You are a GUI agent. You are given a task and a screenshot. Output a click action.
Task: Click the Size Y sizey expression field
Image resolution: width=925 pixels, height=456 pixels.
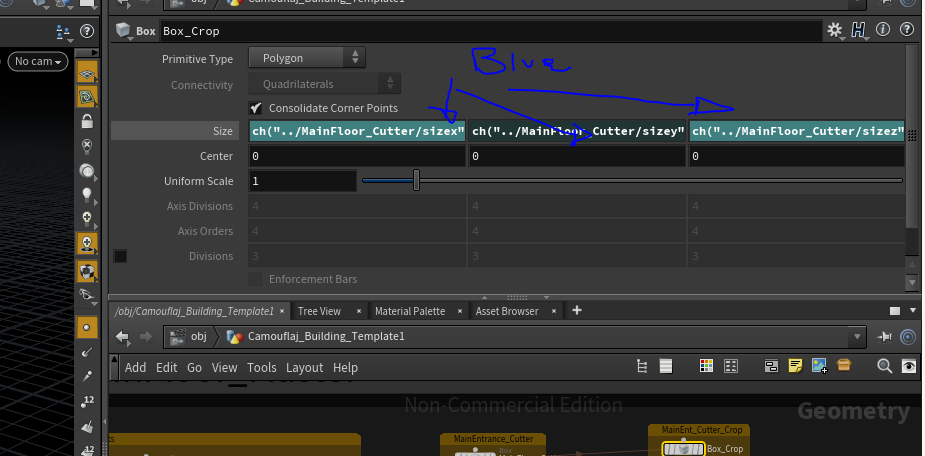point(578,131)
